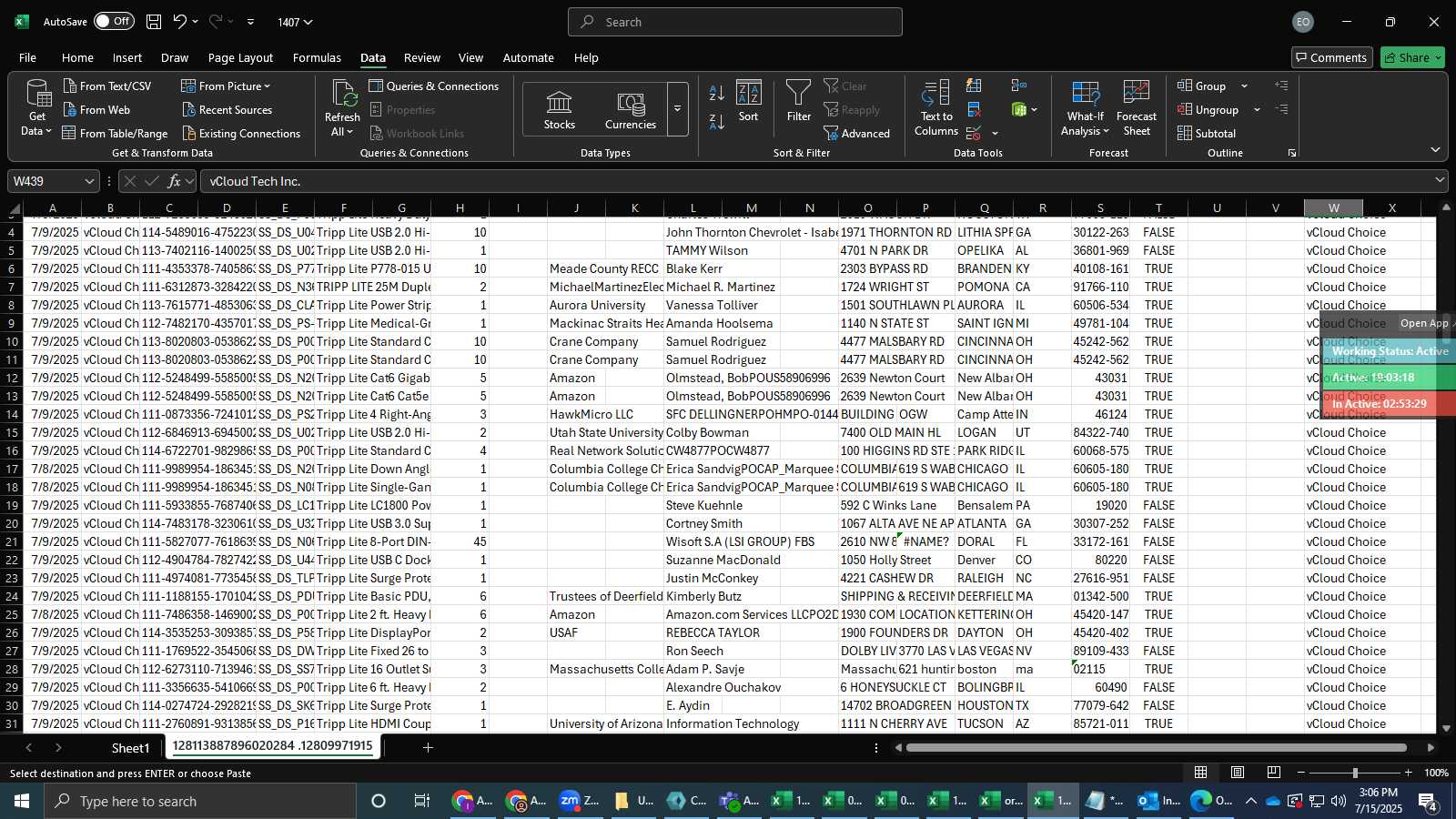Open Manage Data Model icon
The width and height of the screenshot is (1456, 819).
[1019, 109]
